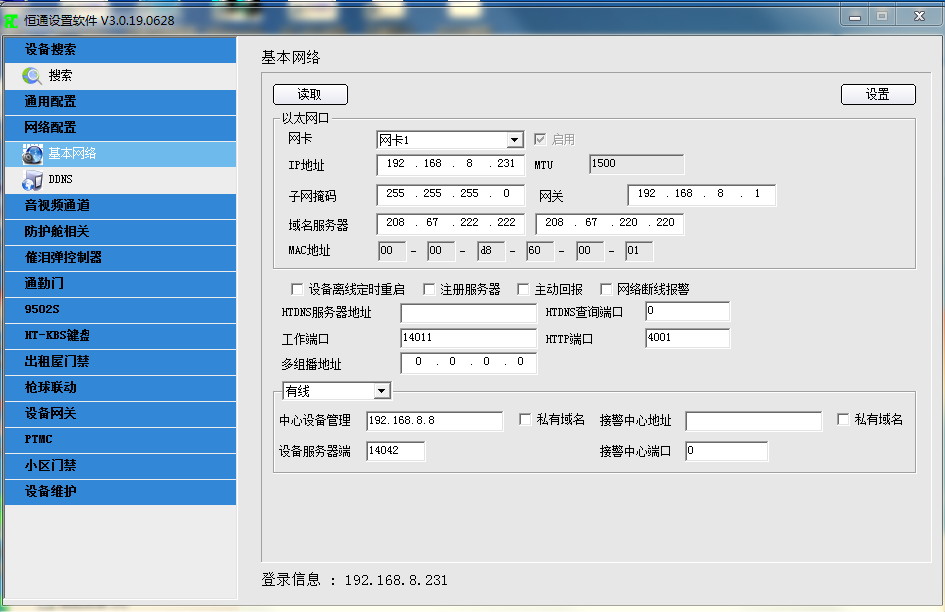Click secondary DNS field 208.67.220.220

[x=609, y=223]
